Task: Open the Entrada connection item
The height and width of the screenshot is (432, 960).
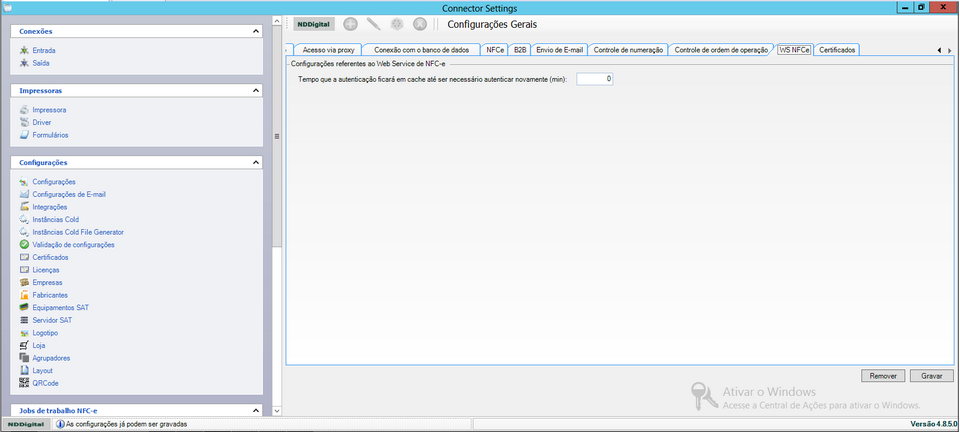Action: (43, 51)
